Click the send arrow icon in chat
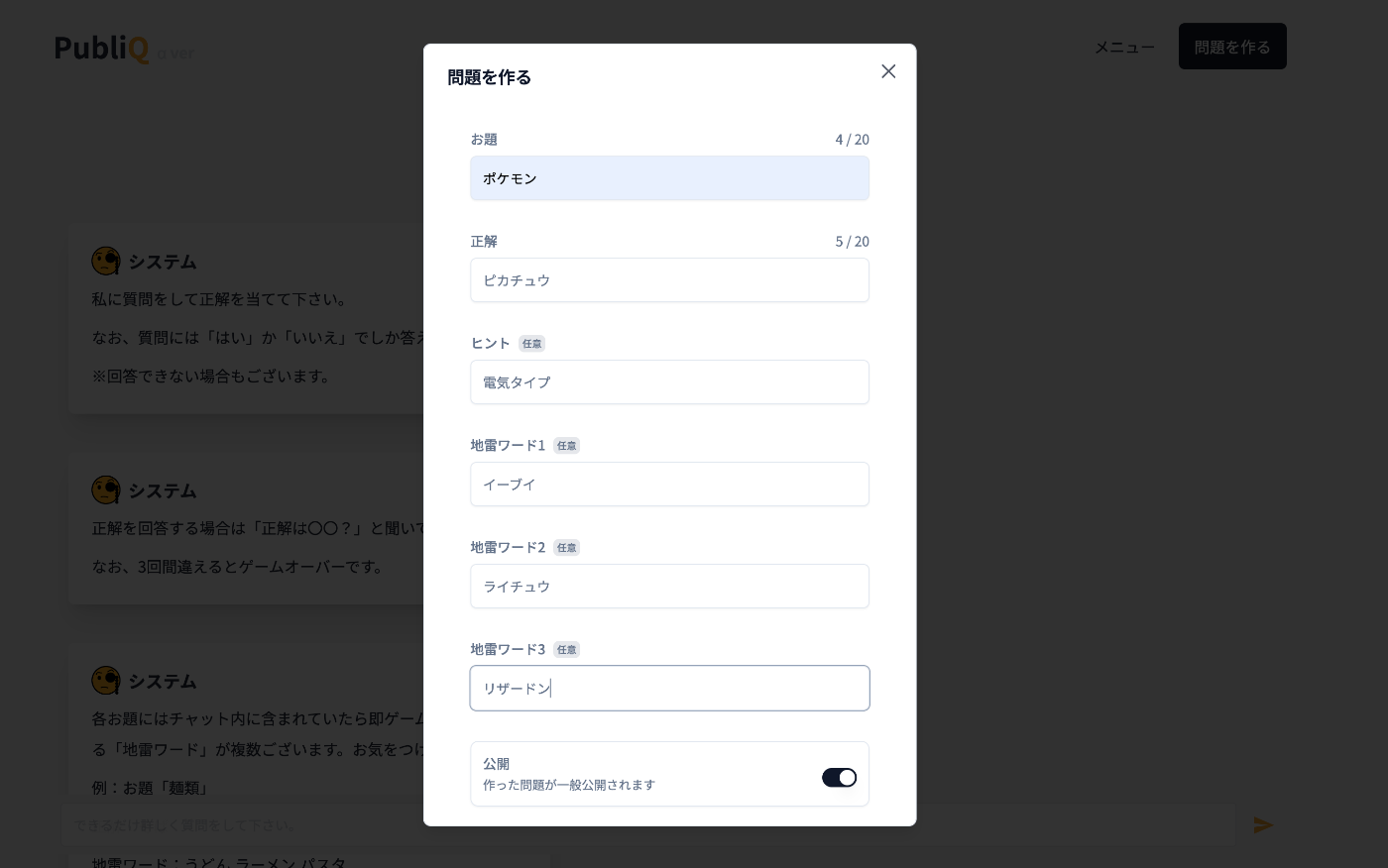Viewport: 1388px width, 868px height. coord(1263,824)
